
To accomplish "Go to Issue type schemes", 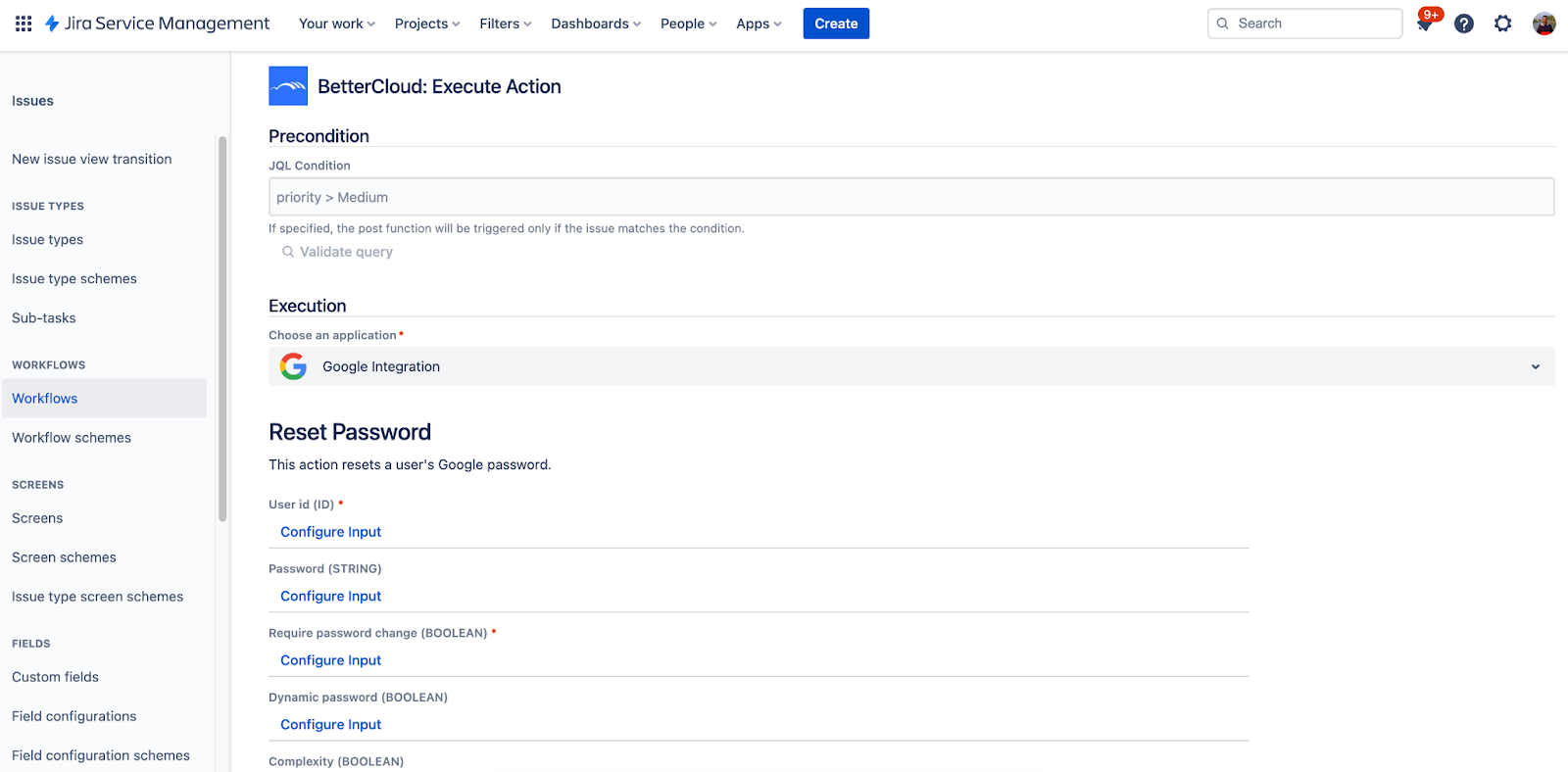I will (74, 278).
